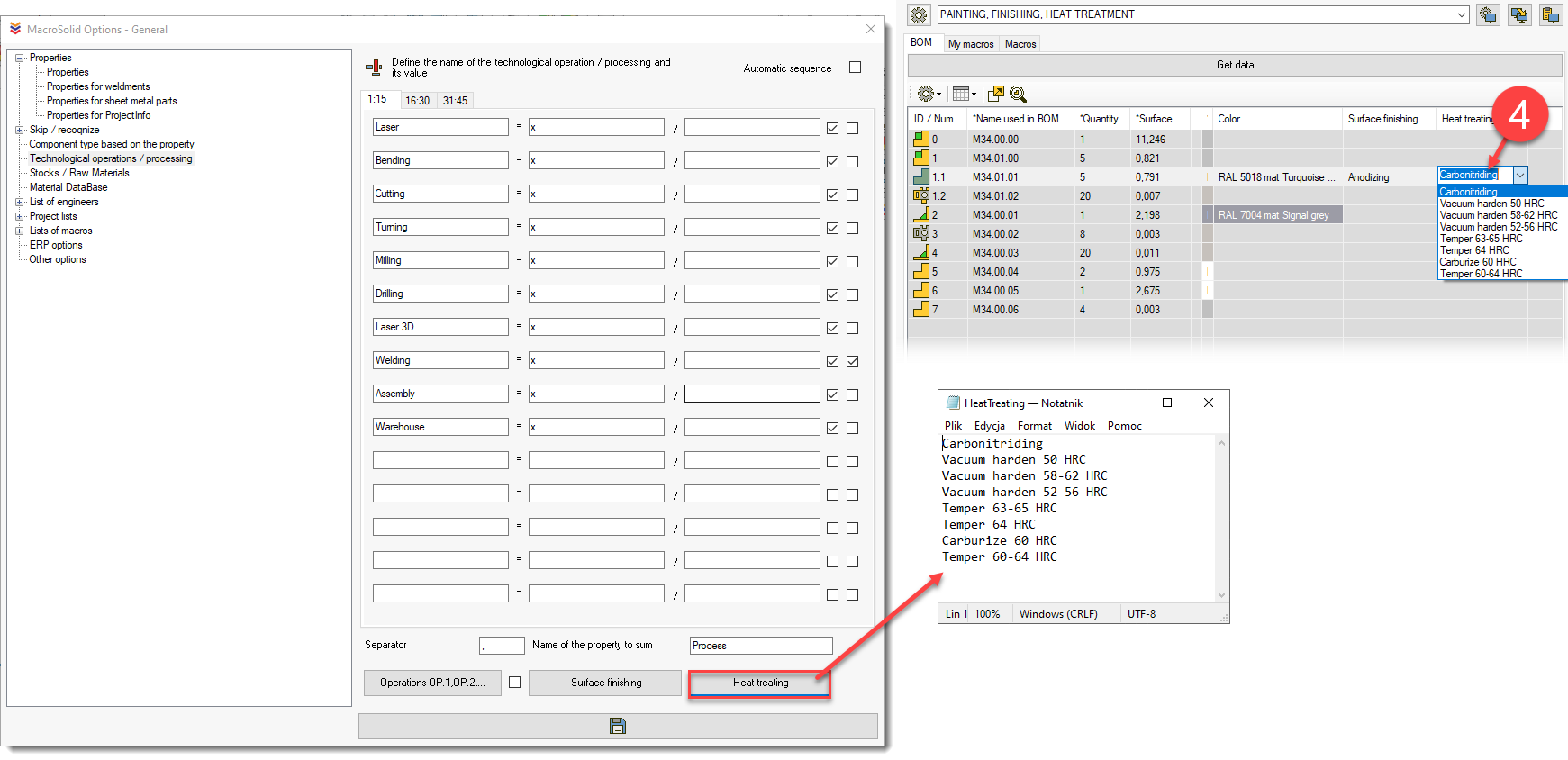Expand the Skip / recognize tree node
This screenshot has height=760, width=1568.
(20, 130)
